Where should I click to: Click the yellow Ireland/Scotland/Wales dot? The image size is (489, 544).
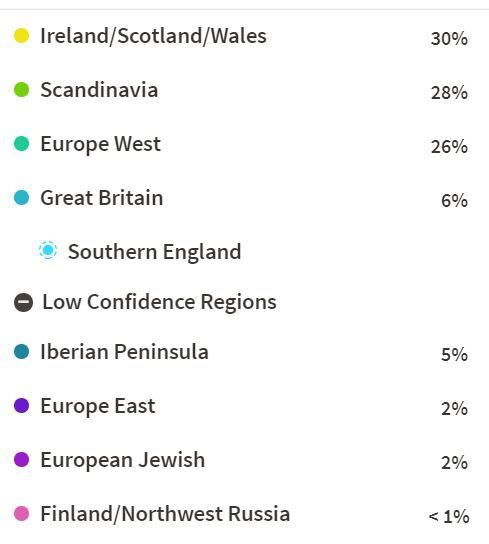tap(22, 36)
